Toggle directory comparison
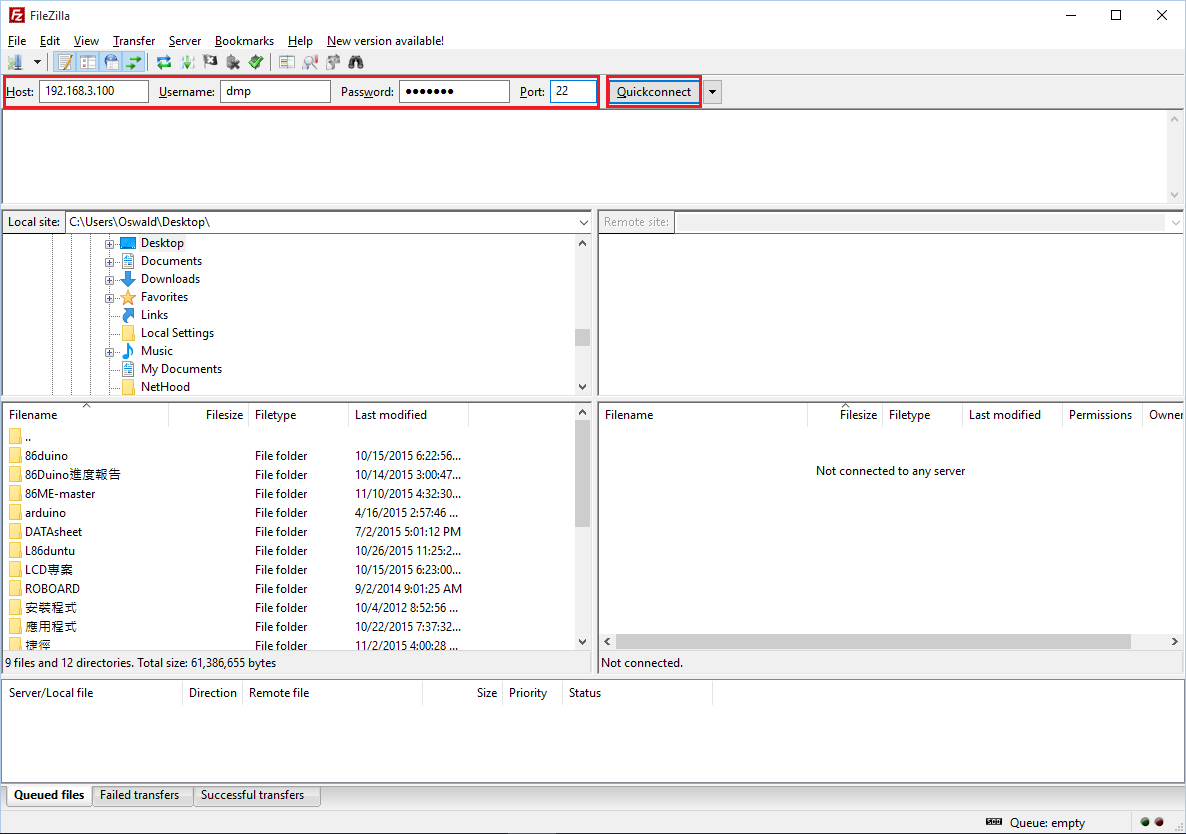 (309, 62)
